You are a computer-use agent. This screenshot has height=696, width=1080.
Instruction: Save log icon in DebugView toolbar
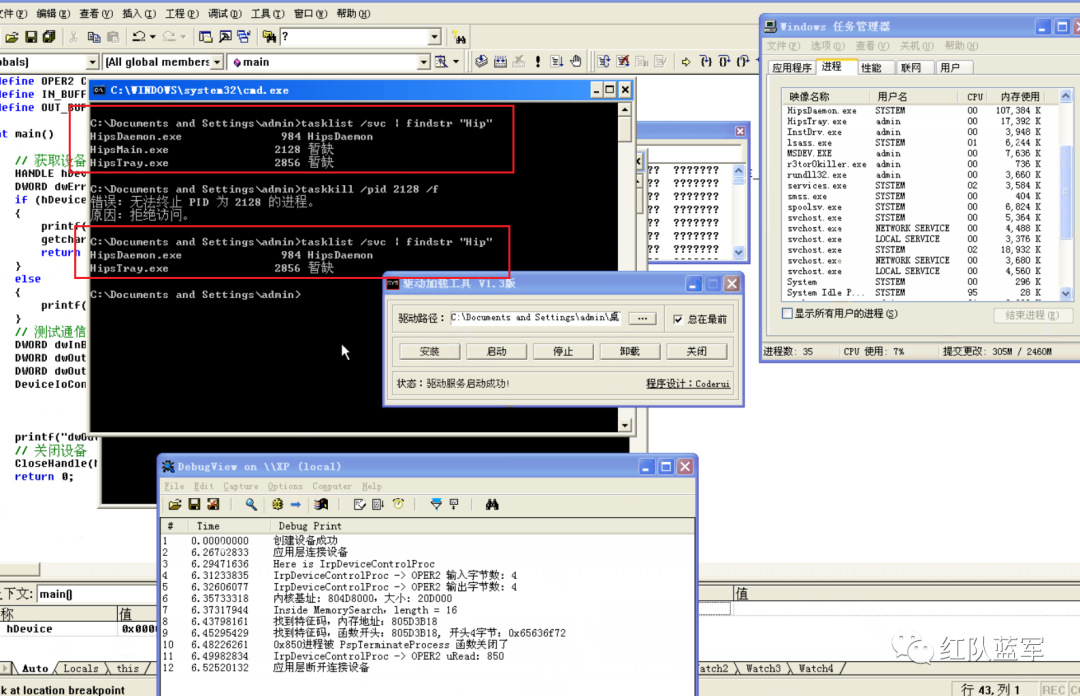[194, 504]
